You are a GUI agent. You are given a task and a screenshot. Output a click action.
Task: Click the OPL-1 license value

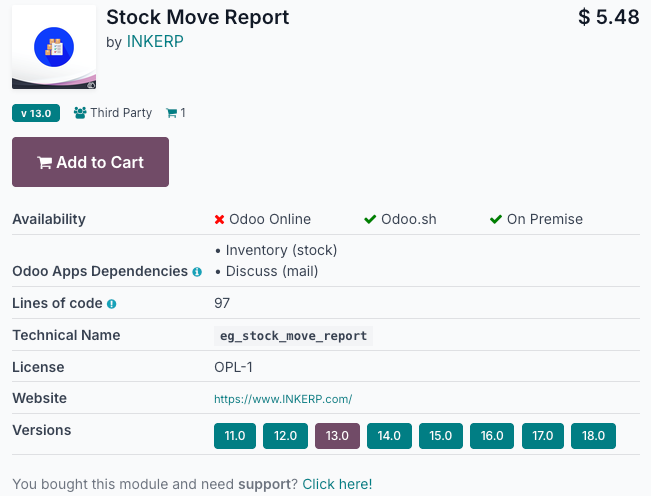tap(233, 367)
